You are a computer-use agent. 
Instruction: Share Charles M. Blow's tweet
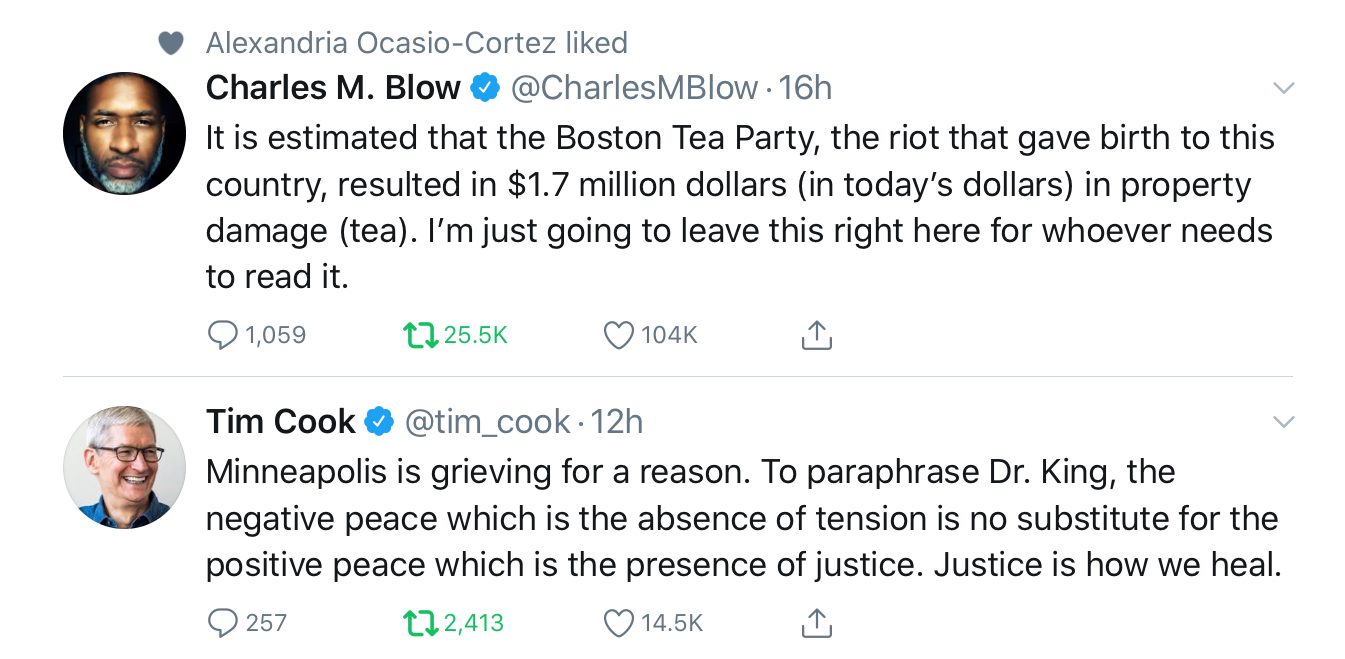coord(816,335)
